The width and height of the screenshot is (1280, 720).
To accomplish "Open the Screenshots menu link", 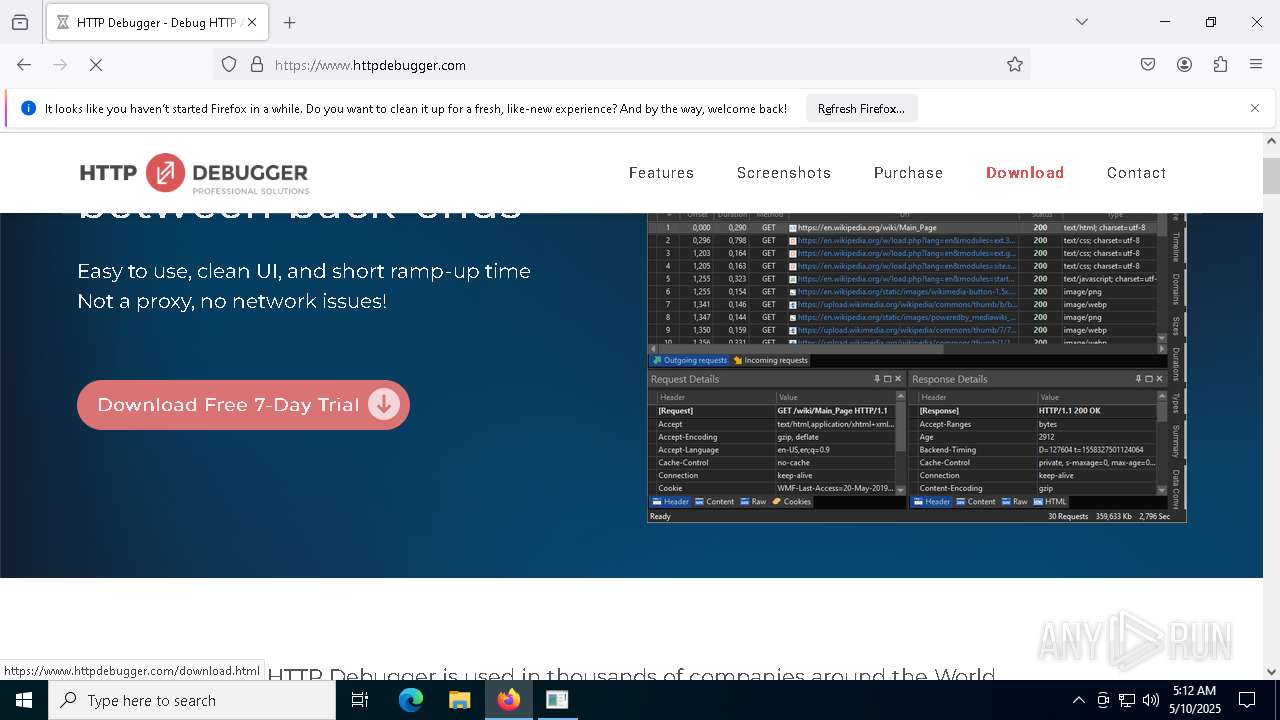I will pos(784,173).
